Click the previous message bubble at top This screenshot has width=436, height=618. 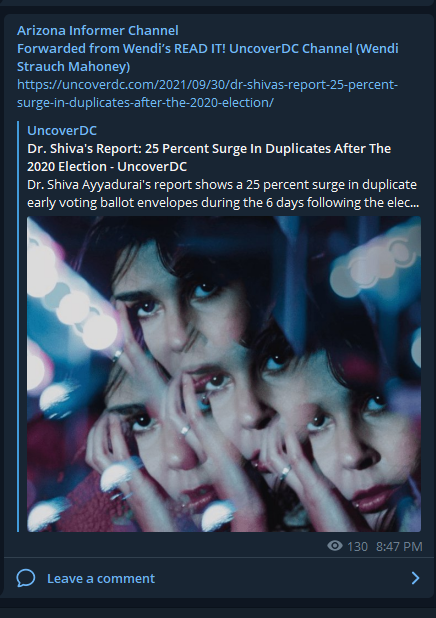tap(217, 2)
